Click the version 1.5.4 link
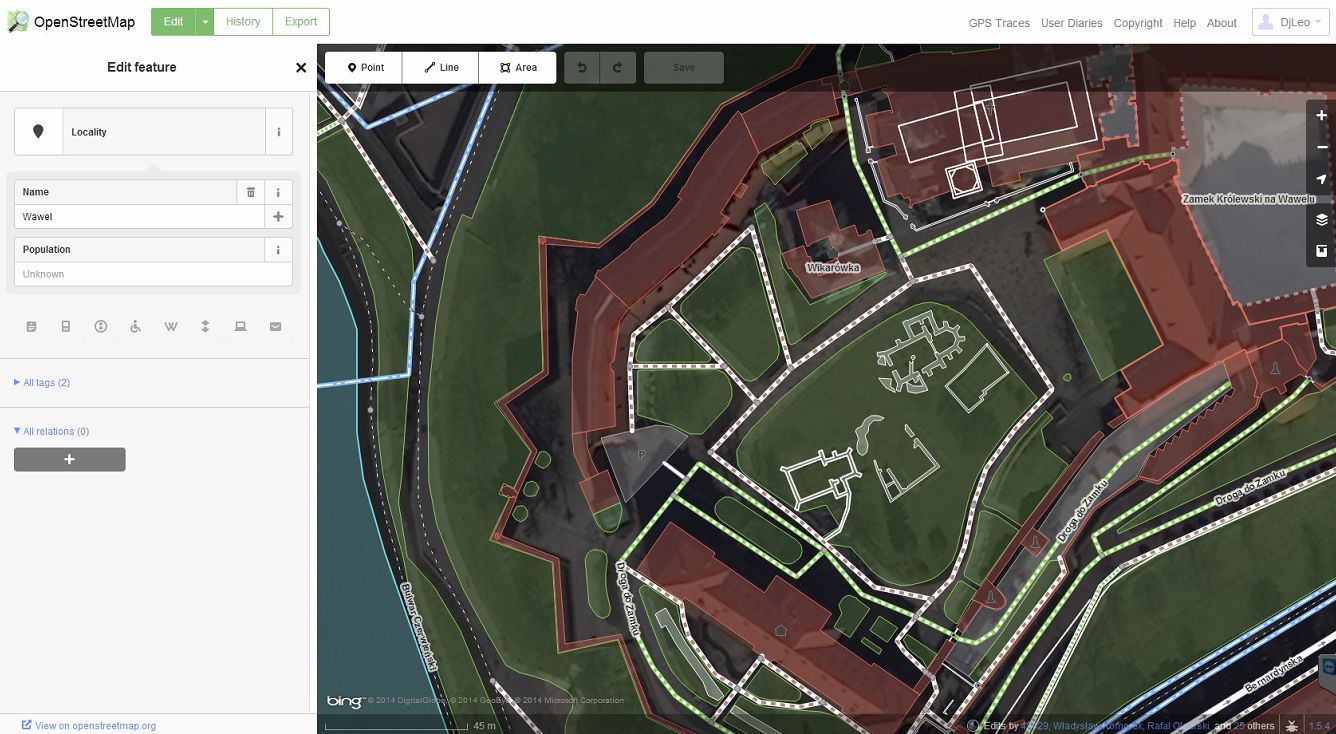This screenshot has height=734, width=1336. pyautogui.click(x=1320, y=726)
